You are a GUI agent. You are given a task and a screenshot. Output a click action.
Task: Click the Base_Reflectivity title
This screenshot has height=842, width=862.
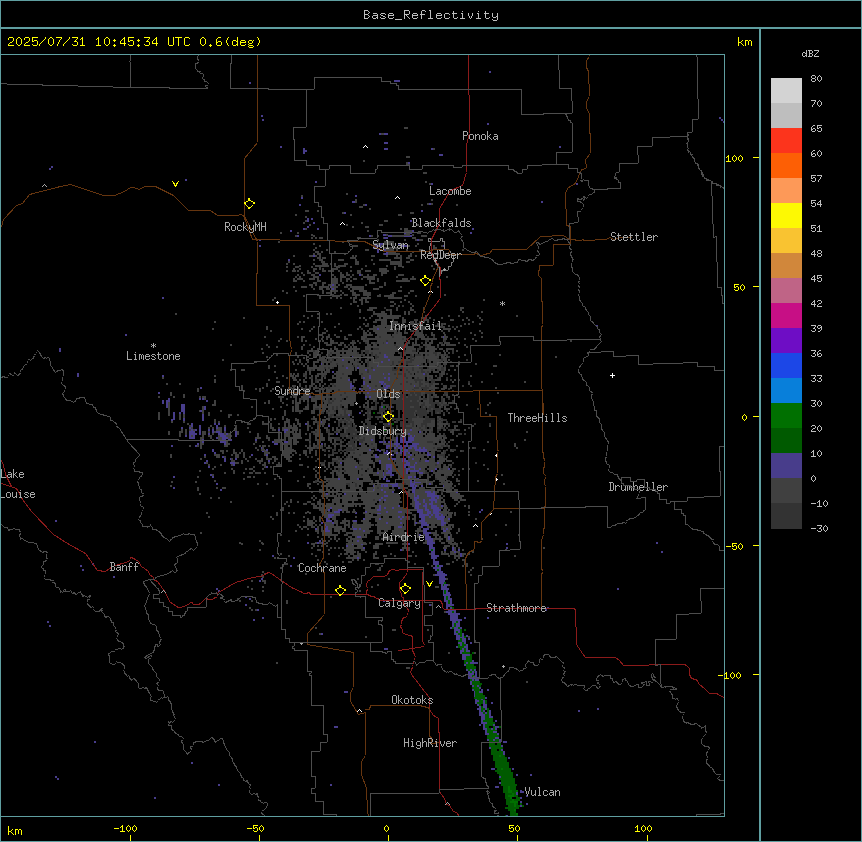pyautogui.click(x=431, y=15)
